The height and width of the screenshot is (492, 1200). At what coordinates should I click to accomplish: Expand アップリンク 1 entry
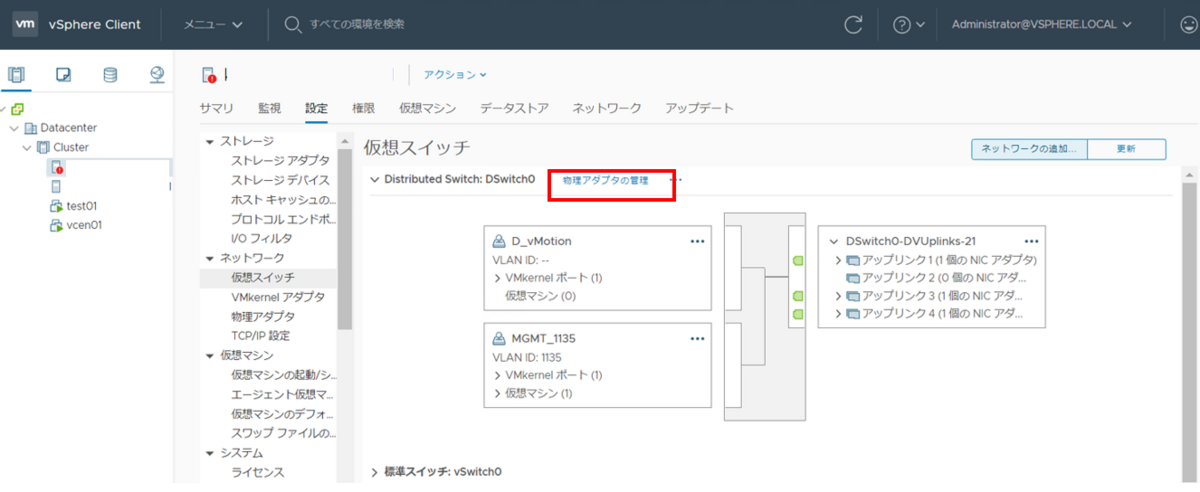(x=838, y=260)
